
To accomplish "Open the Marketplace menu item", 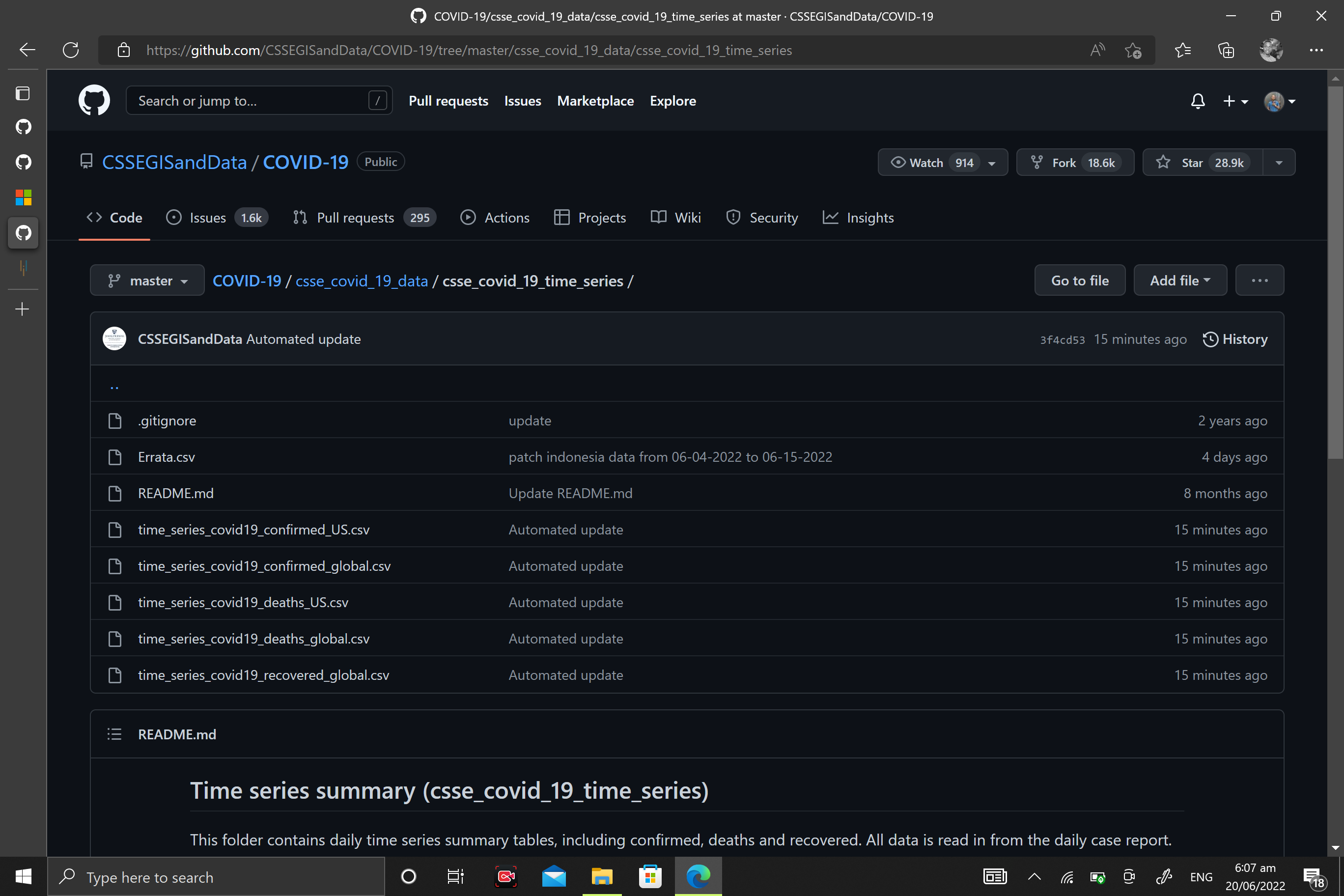I will coord(595,101).
